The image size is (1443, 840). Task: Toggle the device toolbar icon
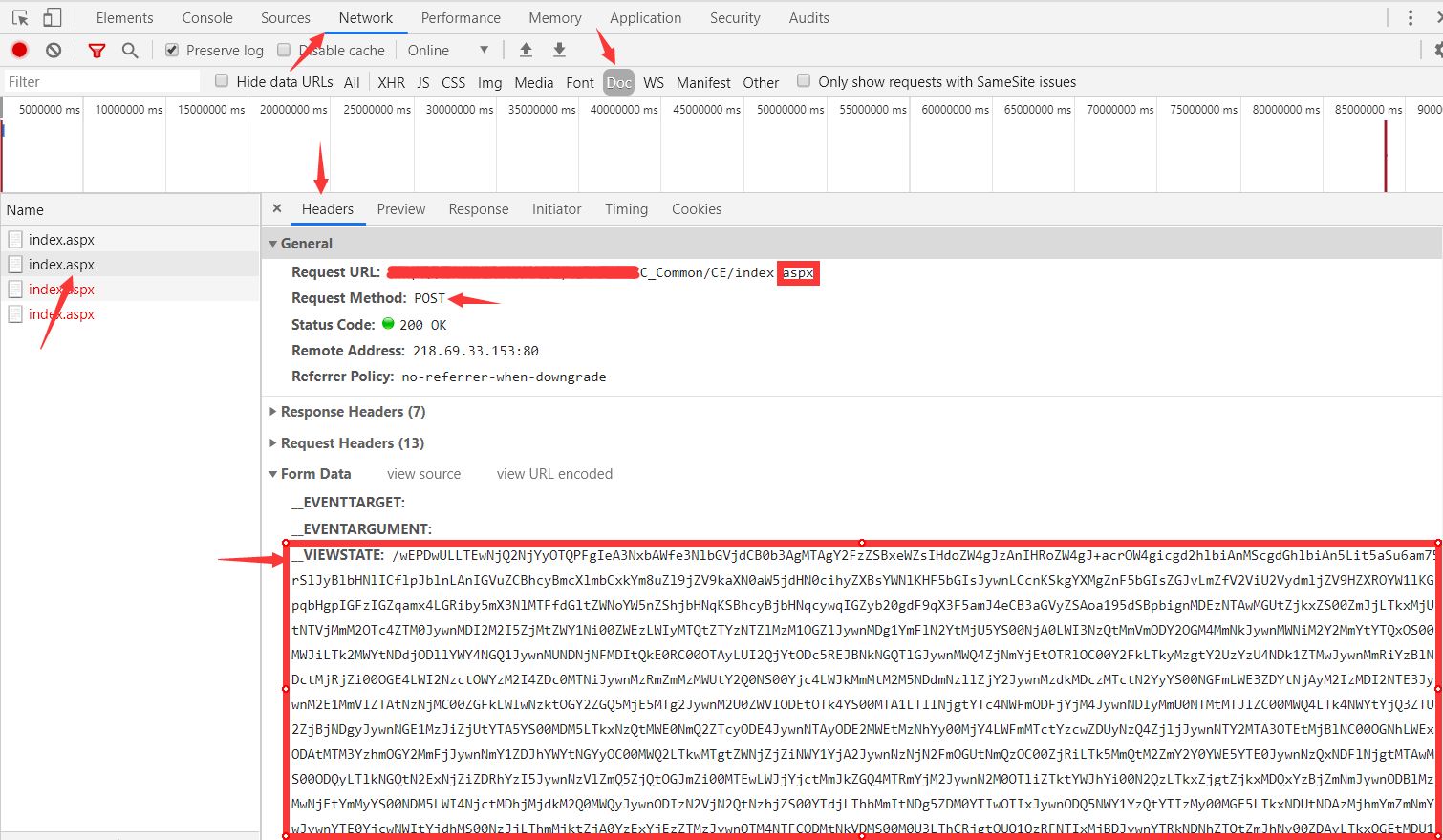pyautogui.click(x=53, y=17)
